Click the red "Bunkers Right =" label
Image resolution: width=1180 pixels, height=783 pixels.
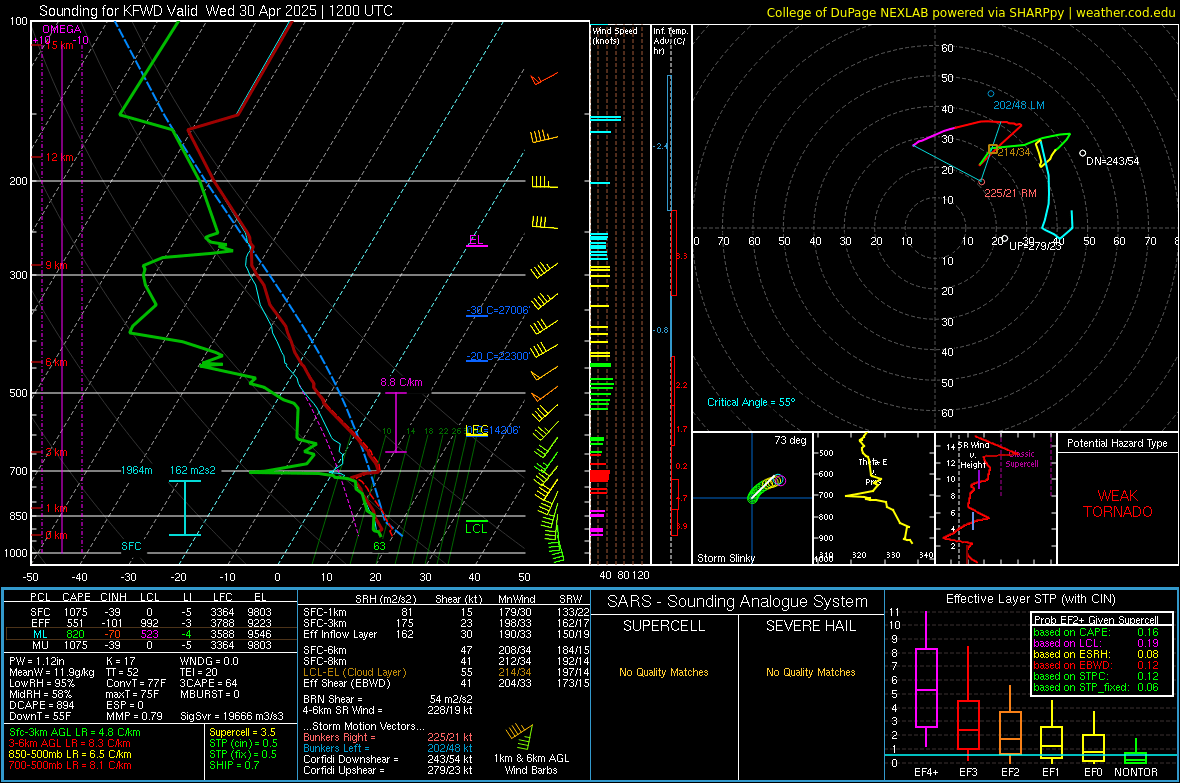click(x=339, y=738)
